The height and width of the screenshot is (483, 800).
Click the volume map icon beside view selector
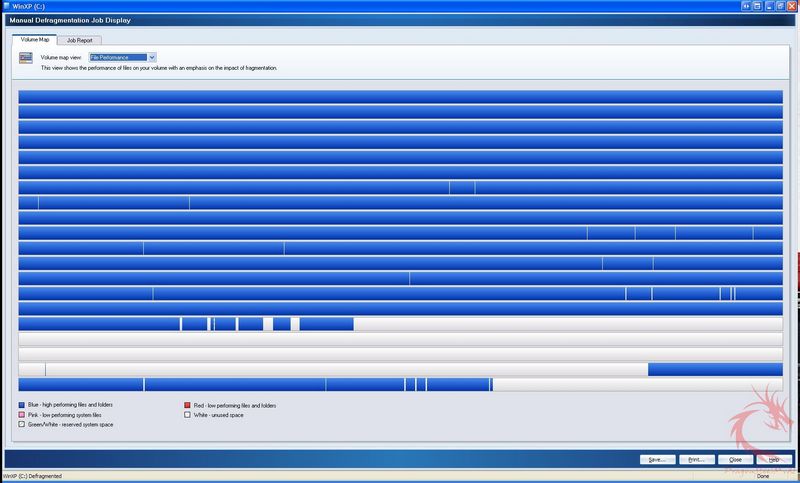(x=26, y=59)
